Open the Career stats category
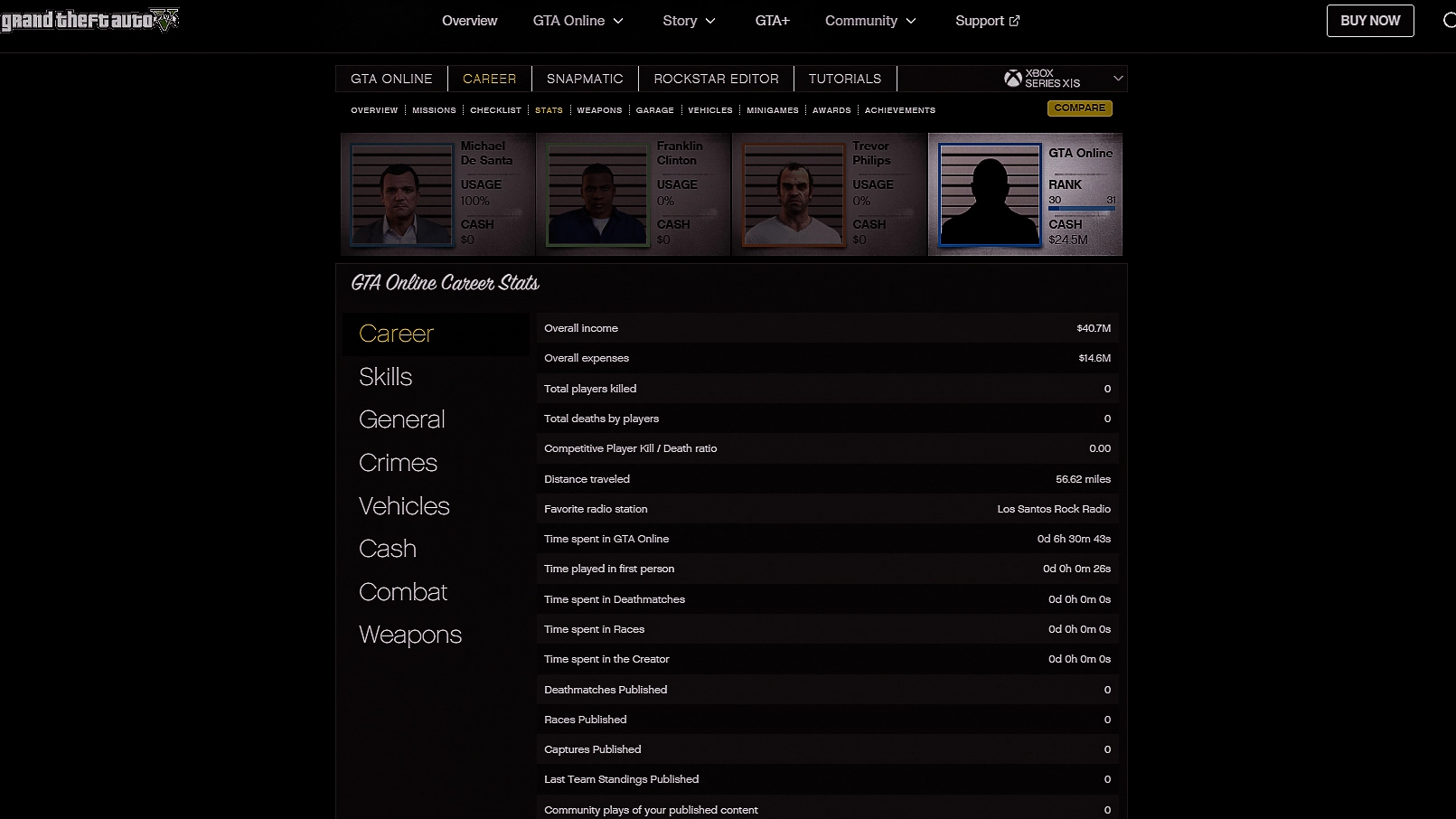The image size is (1456, 819). 436,334
